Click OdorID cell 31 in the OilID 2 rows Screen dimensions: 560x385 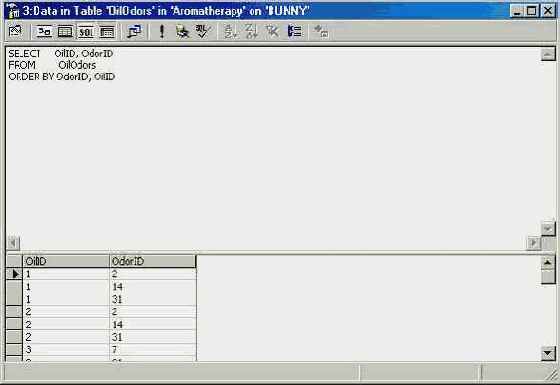pyautogui.click(x=152, y=337)
